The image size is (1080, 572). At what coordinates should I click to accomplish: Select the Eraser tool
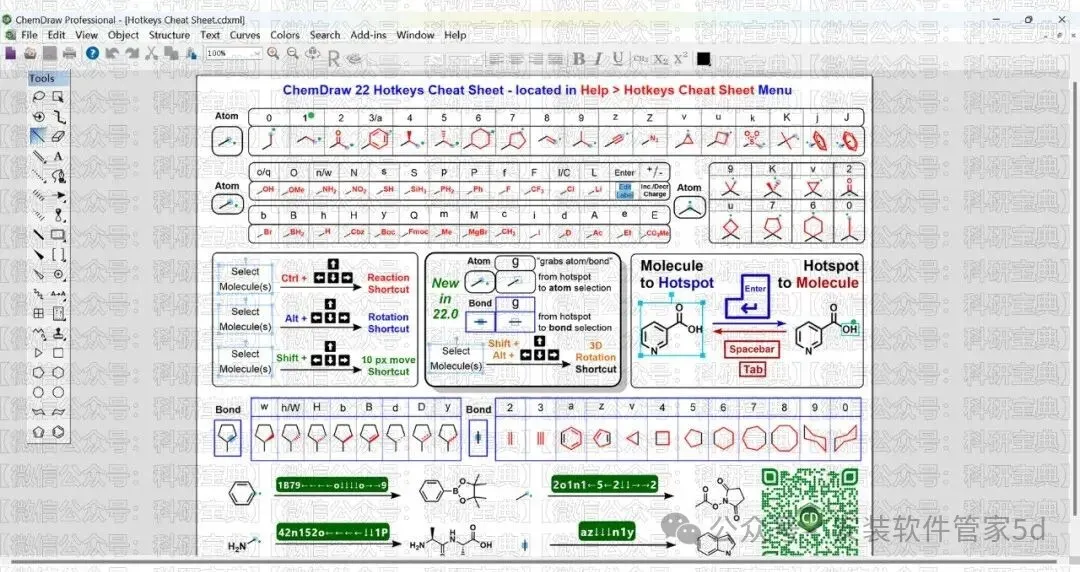pos(59,136)
